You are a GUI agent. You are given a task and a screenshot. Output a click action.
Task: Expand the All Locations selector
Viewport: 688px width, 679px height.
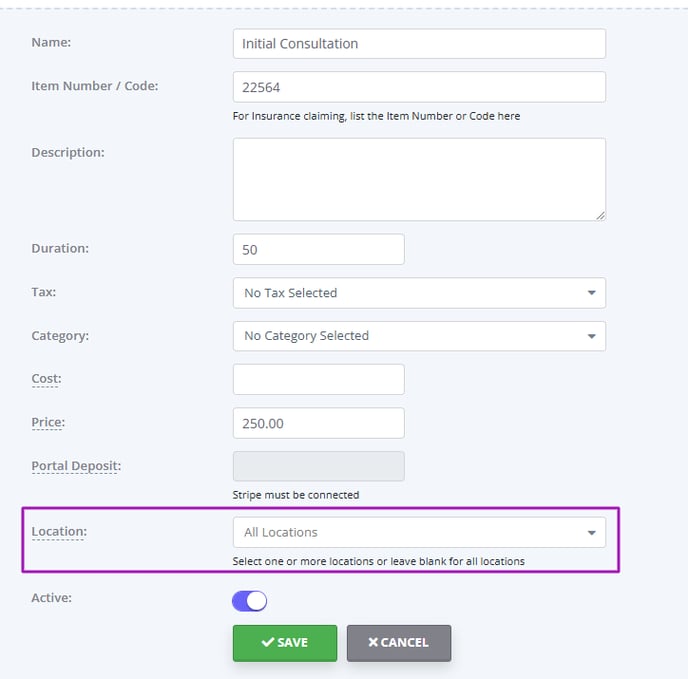(x=419, y=532)
